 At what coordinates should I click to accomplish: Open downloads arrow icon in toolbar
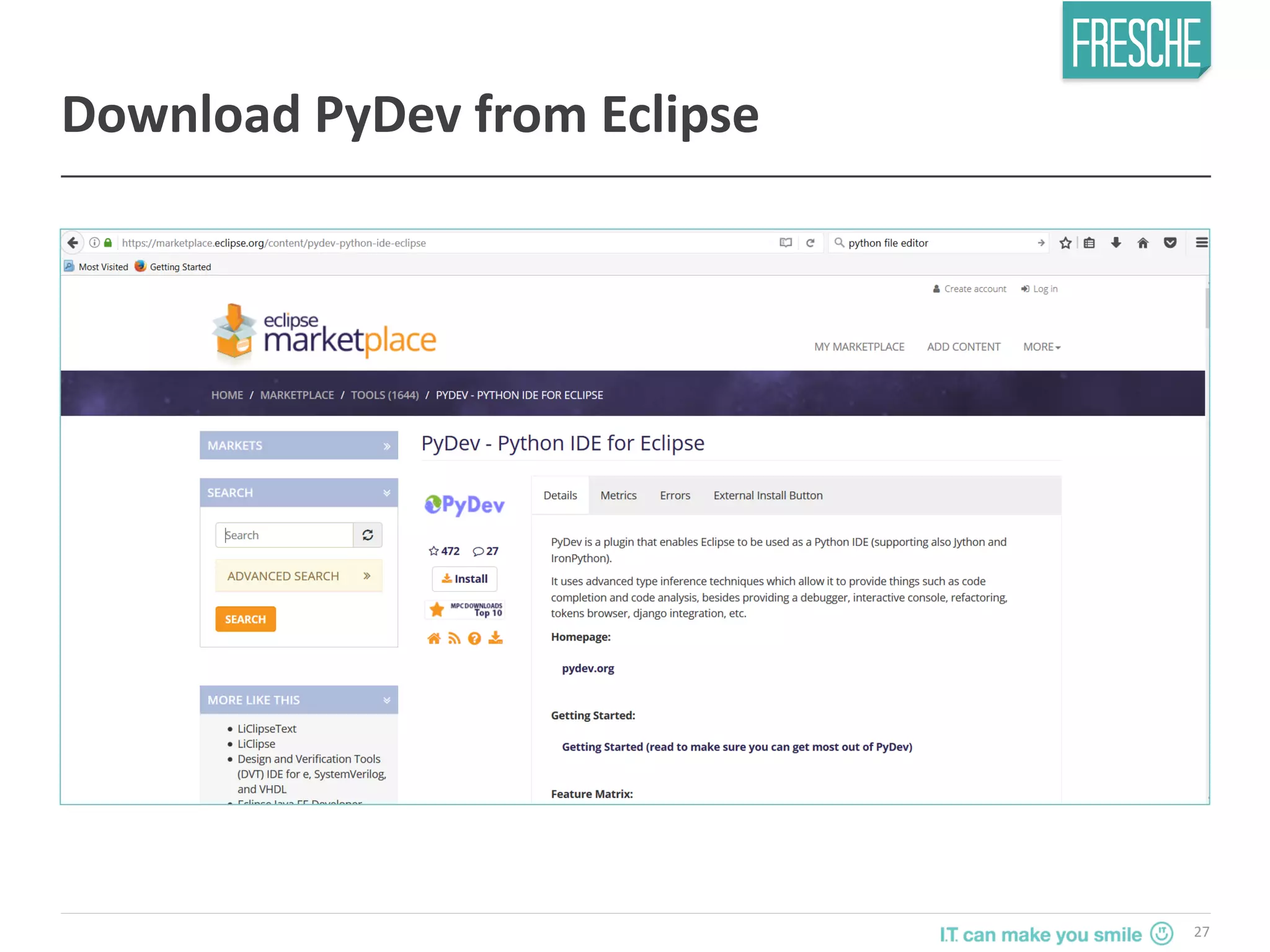pyautogui.click(x=1116, y=243)
